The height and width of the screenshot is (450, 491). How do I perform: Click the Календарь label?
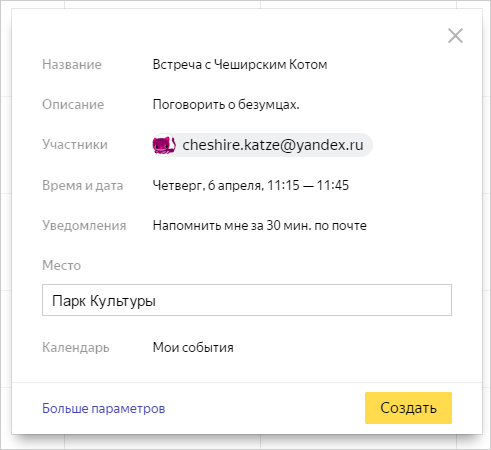point(76,348)
